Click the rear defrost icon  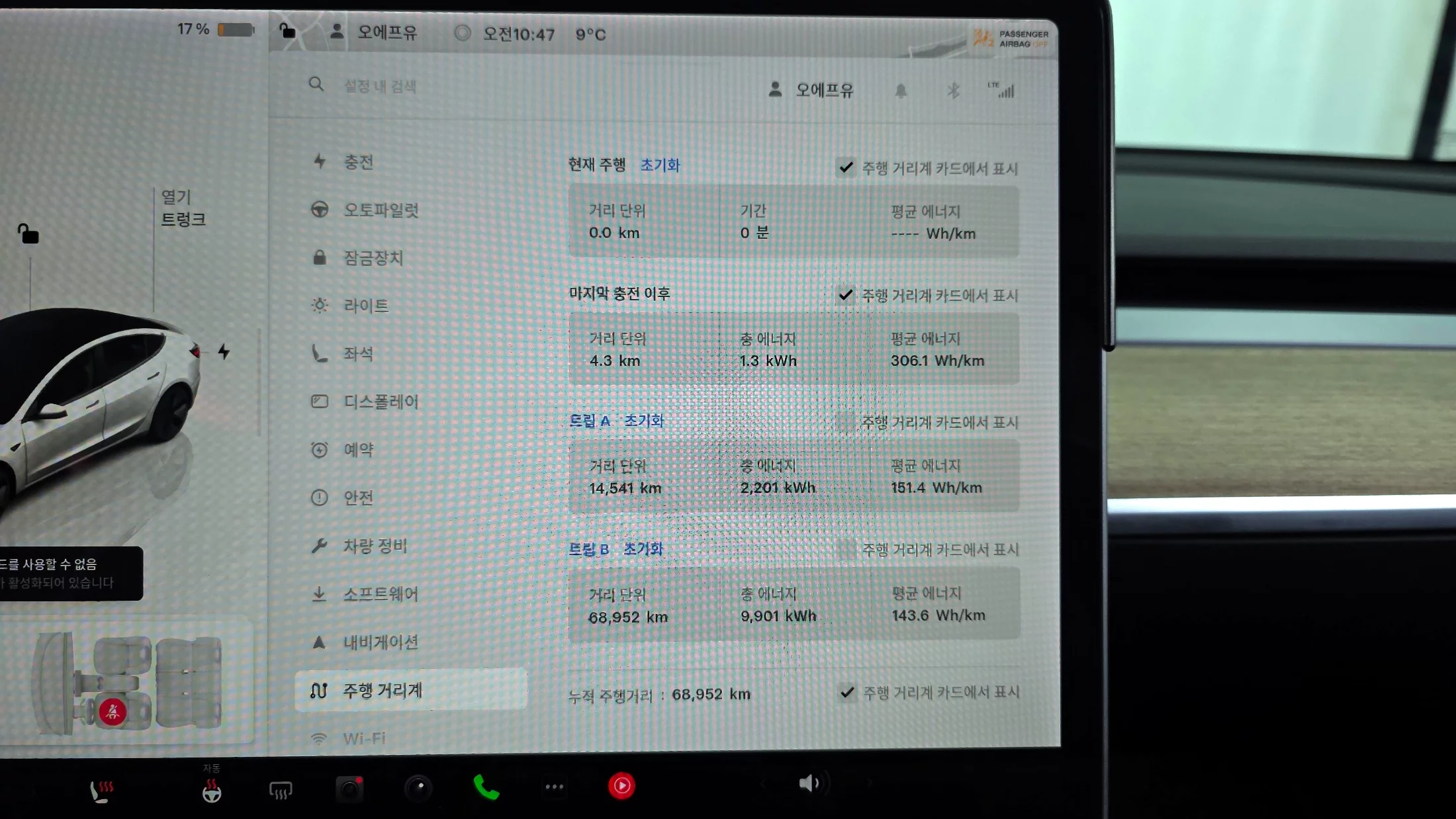click(281, 790)
